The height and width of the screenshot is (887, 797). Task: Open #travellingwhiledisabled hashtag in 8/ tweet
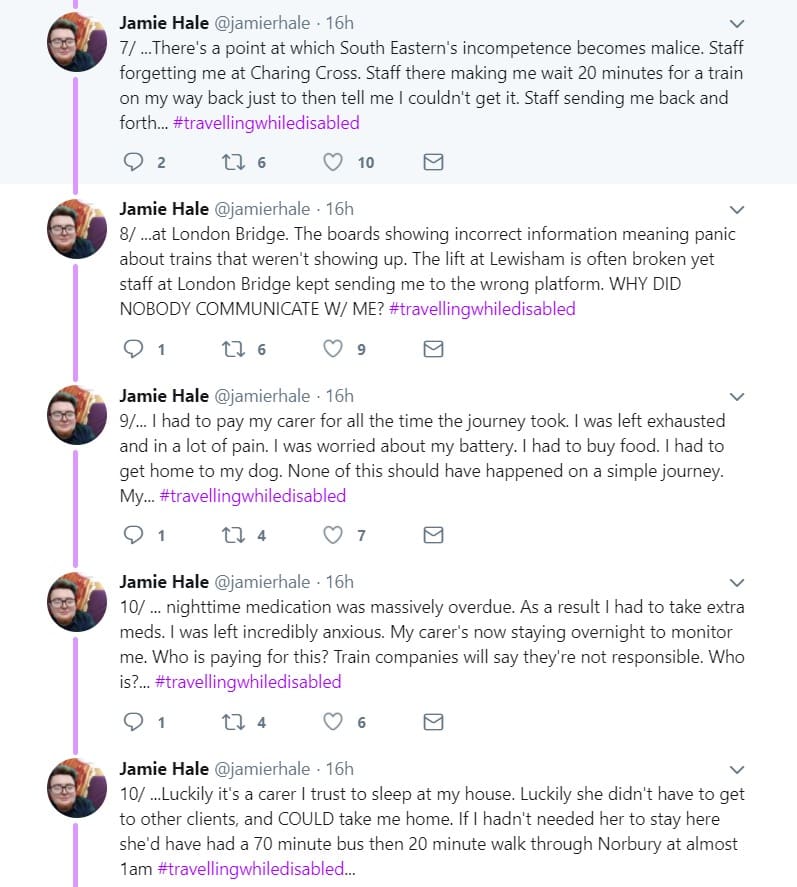(482, 309)
